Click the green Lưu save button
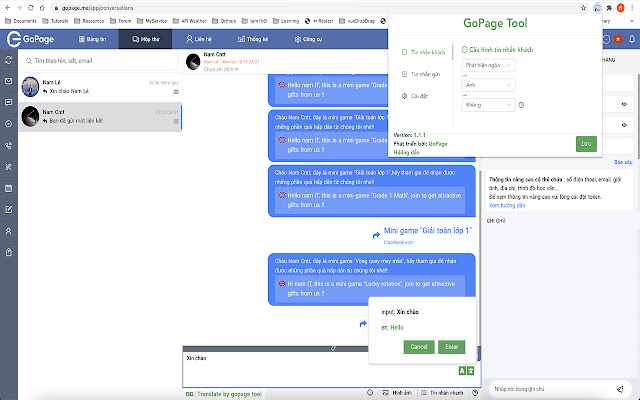Viewport: 640px width, 400px height. point(586,144)
